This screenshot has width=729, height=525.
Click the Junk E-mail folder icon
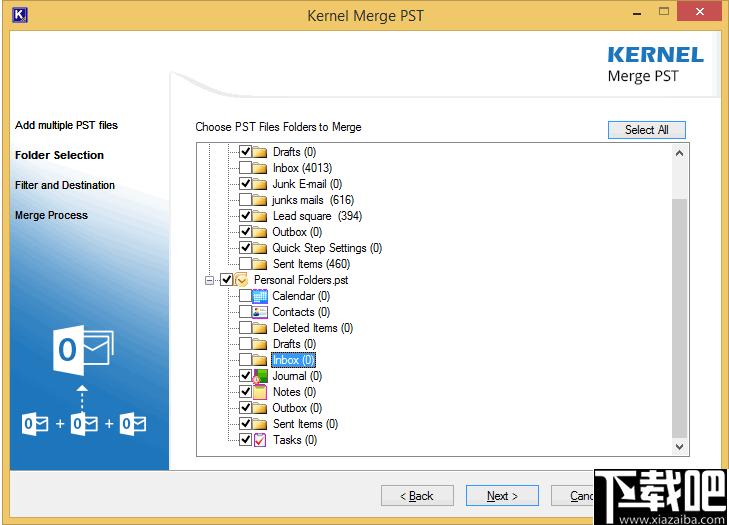tap(259, 184)
